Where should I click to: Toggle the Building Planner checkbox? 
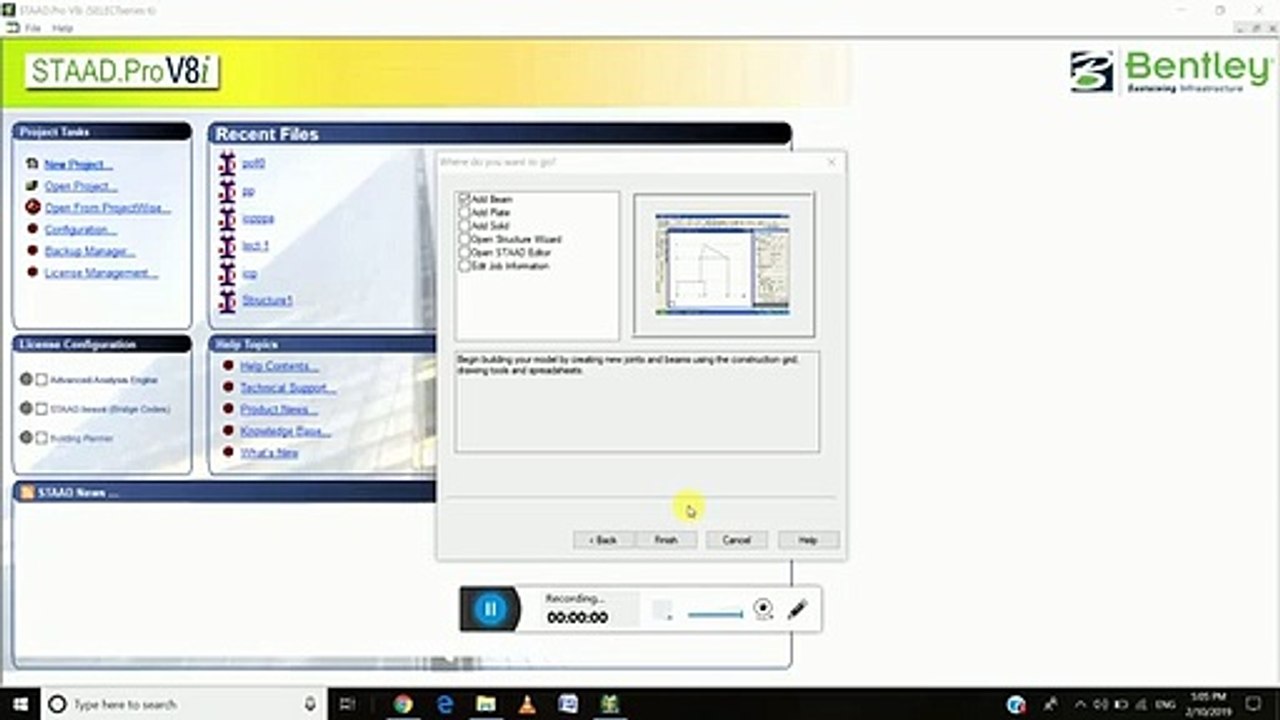click(x=42, y=438)
